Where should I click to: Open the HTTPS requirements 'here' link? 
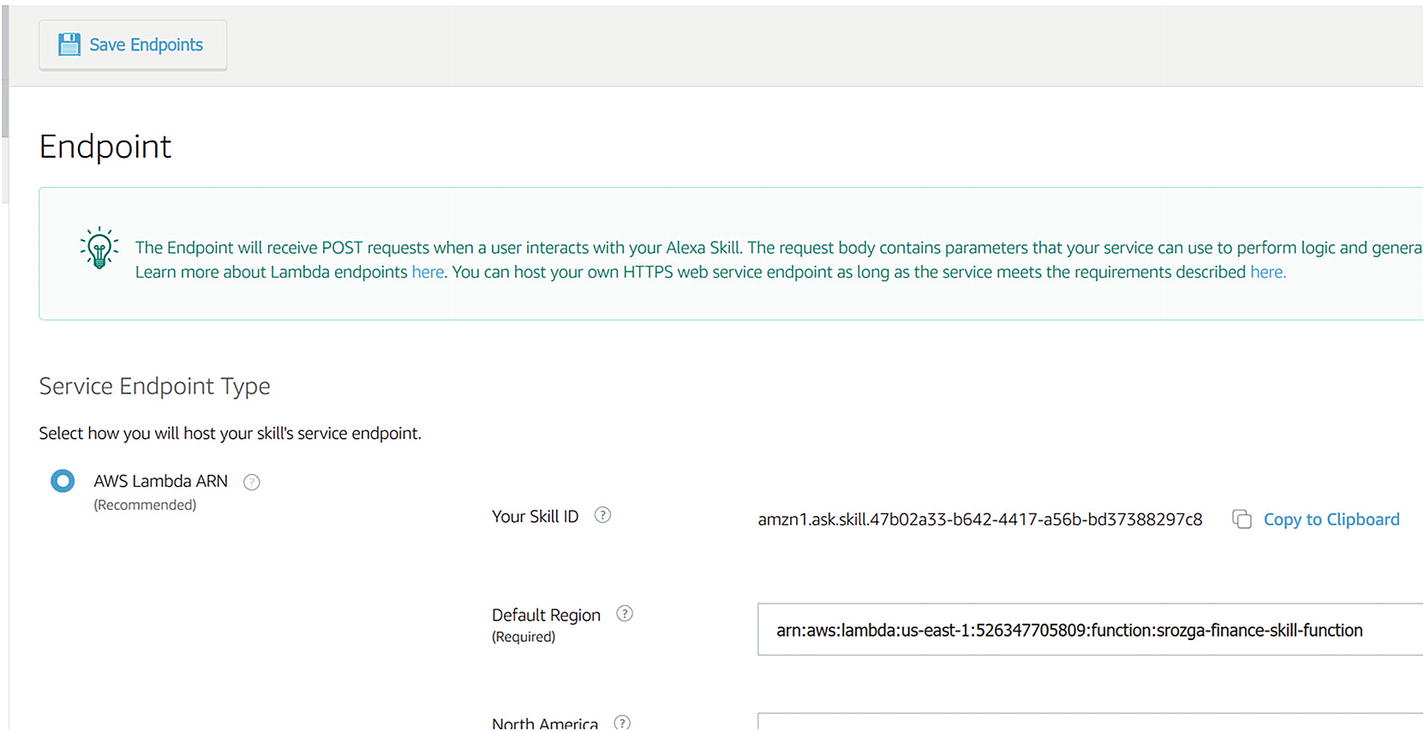click(x=1267, y=272)
